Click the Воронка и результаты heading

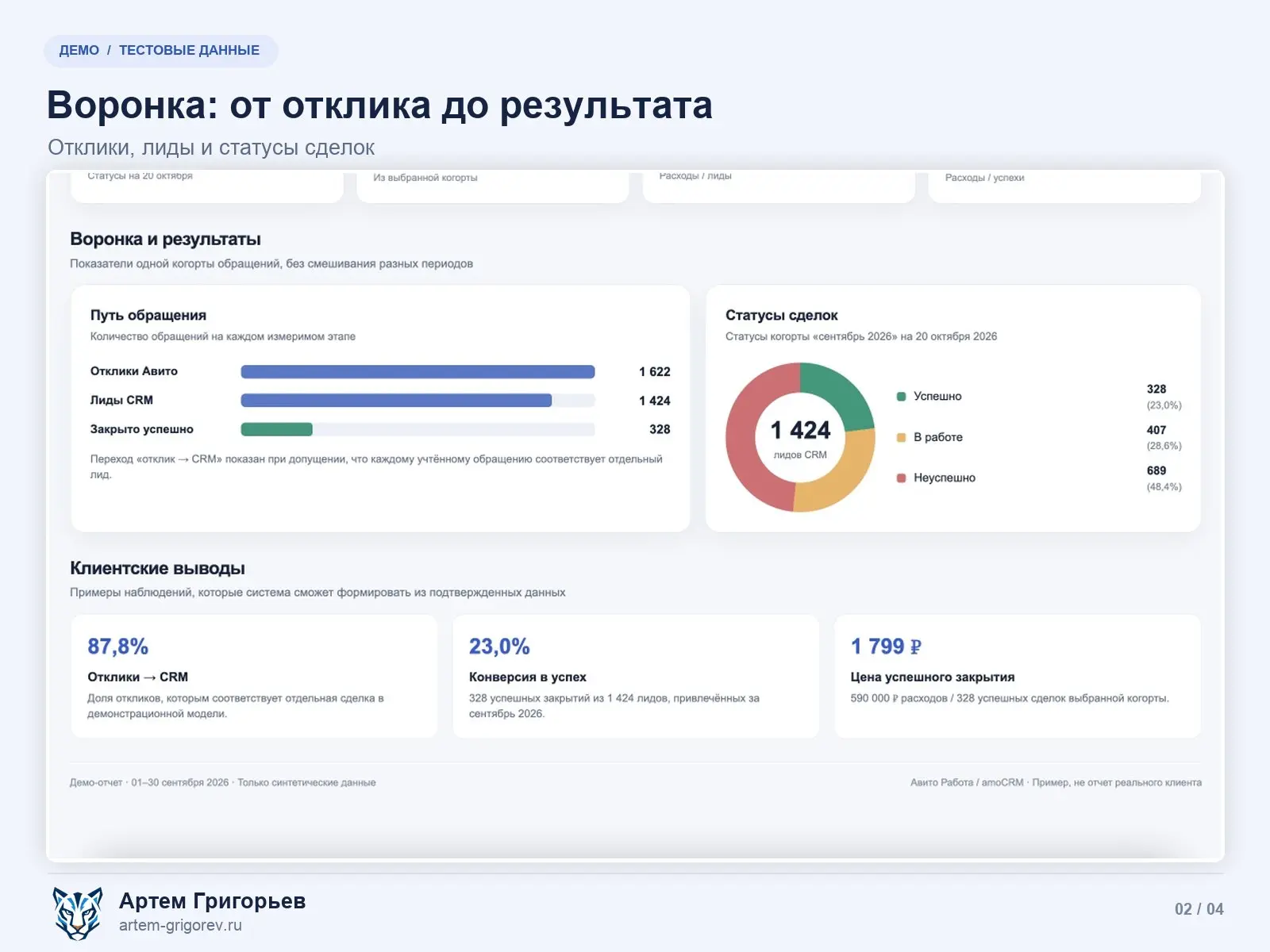[165, 239]
